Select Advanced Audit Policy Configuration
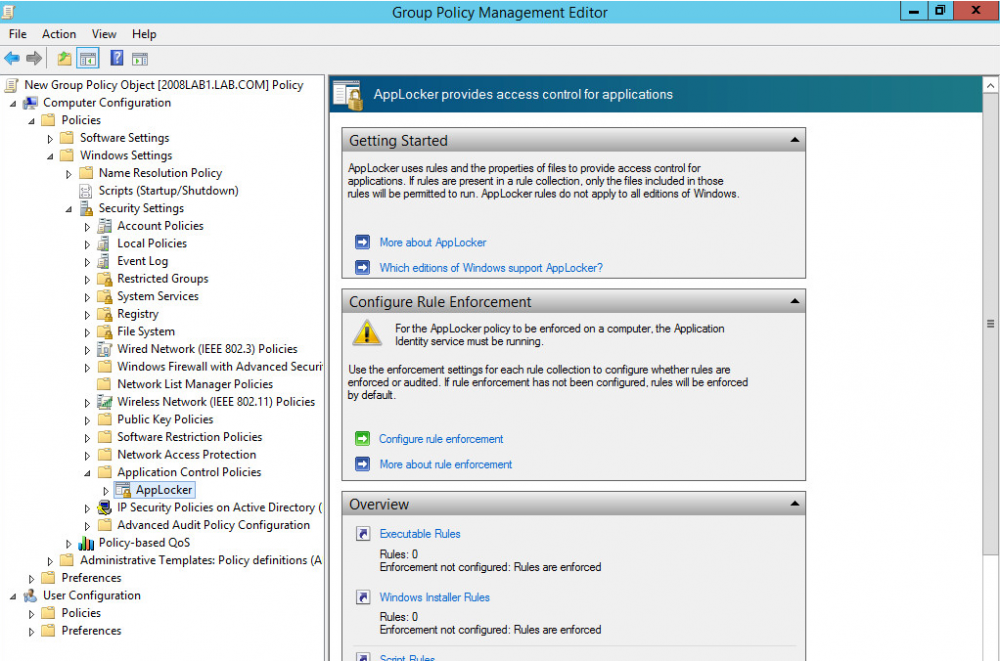Viewport: 1000px width, 661px height. 213,525
